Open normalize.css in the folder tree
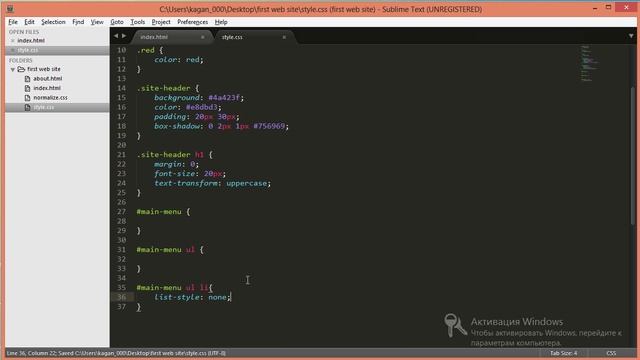The height and width of the screenshot is (360, 640). click(51, 98)
